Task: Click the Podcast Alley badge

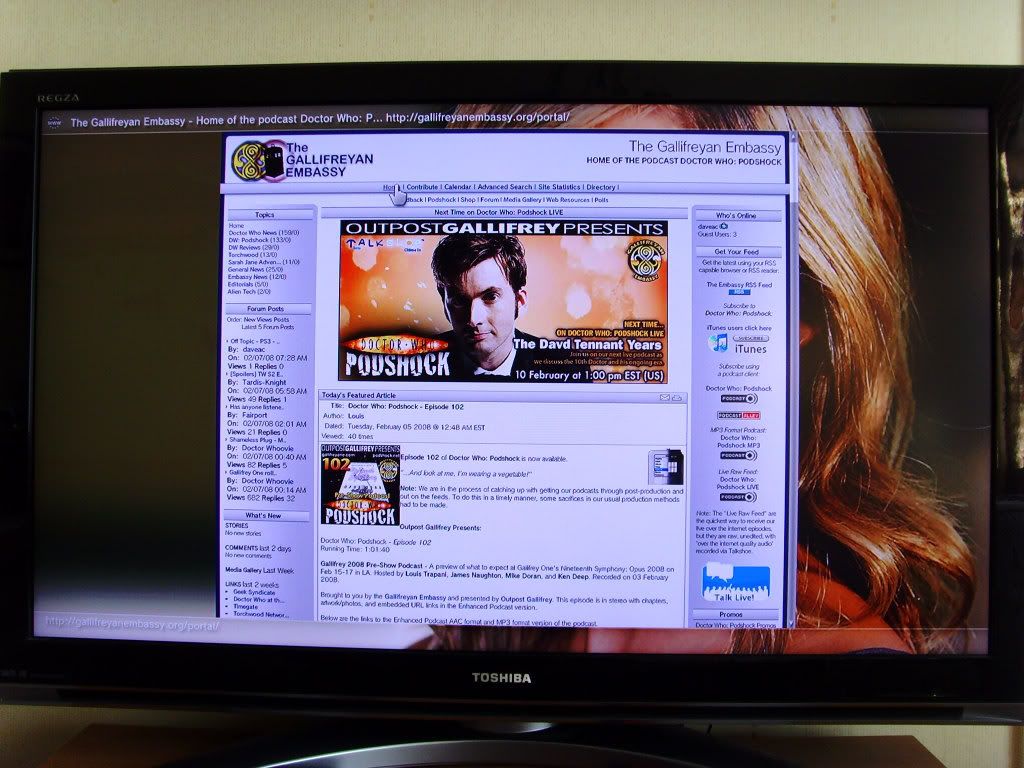Action: coord(739,415)
